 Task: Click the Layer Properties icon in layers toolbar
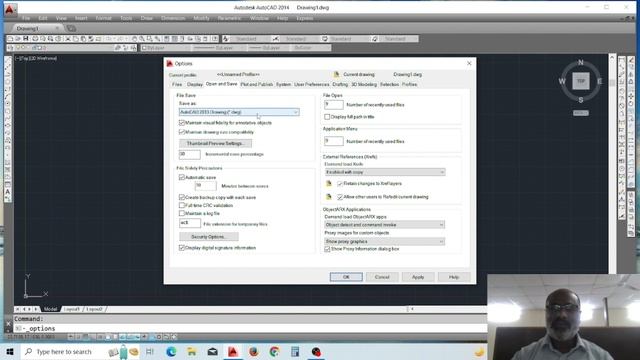11,48
